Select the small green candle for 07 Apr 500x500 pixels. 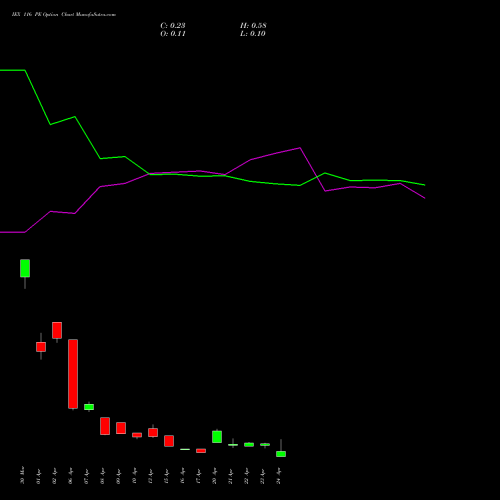point(89,407)
